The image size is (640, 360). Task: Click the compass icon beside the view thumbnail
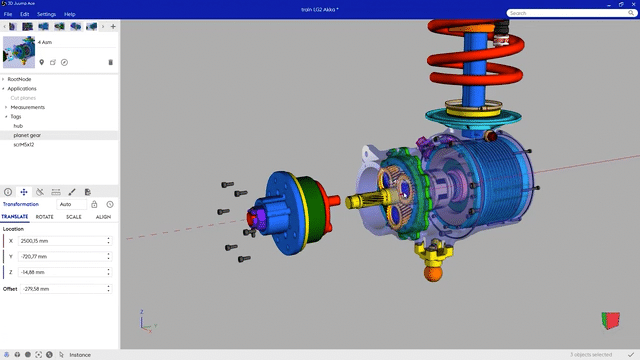[64, 62]
